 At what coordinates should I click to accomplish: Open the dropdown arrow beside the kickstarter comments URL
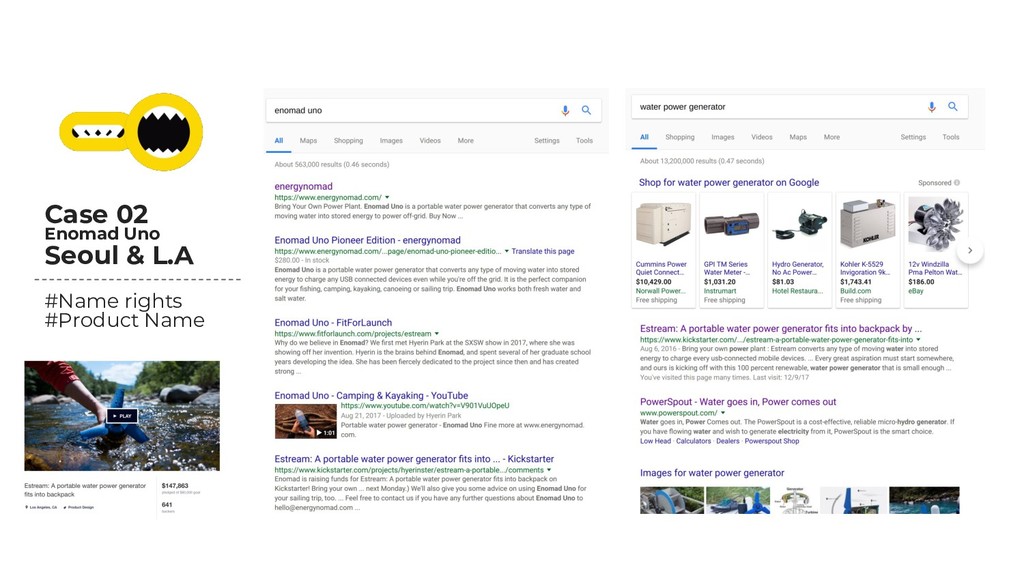tap(549, 470)
